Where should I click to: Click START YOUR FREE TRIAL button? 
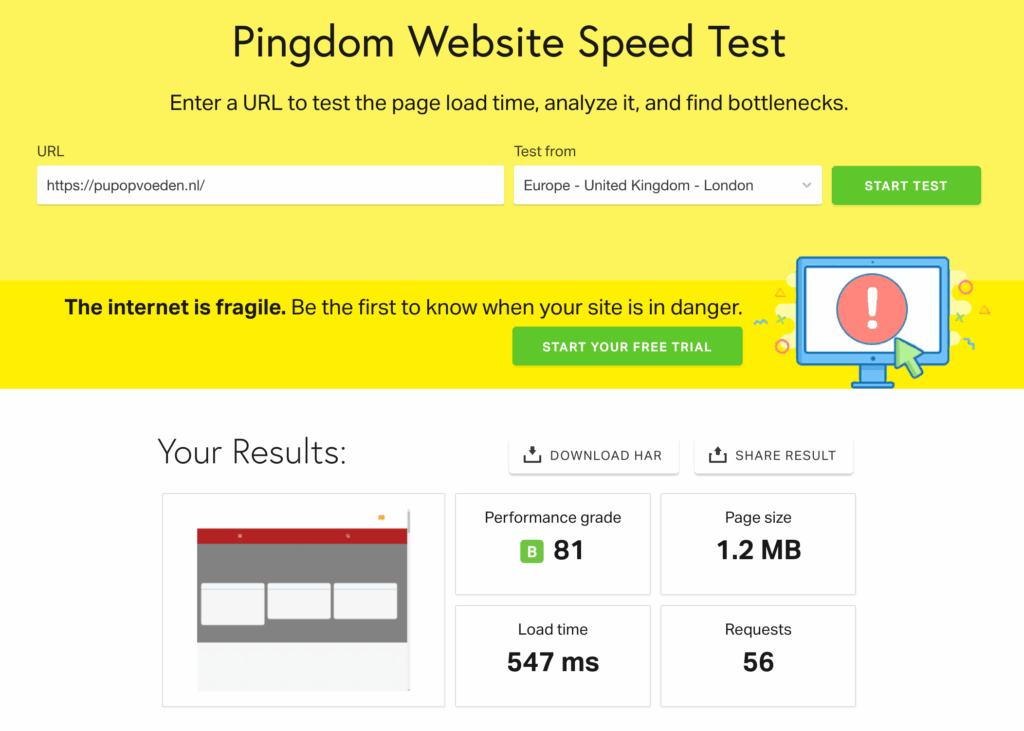(627, 347)
